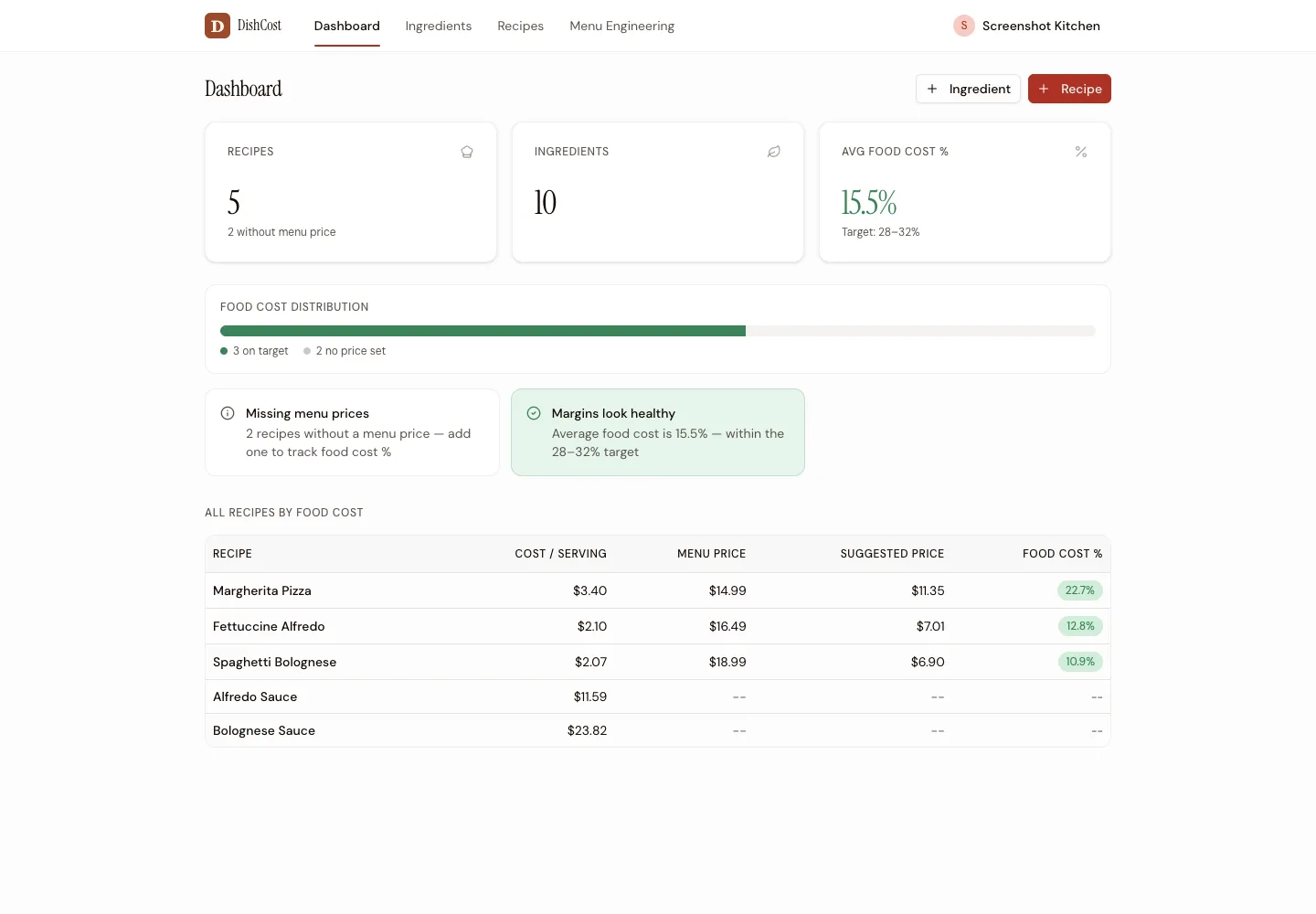Click the $18.99 menu price cell
This screenshot has height=914, width=1316.
click(x=727, y=662)
